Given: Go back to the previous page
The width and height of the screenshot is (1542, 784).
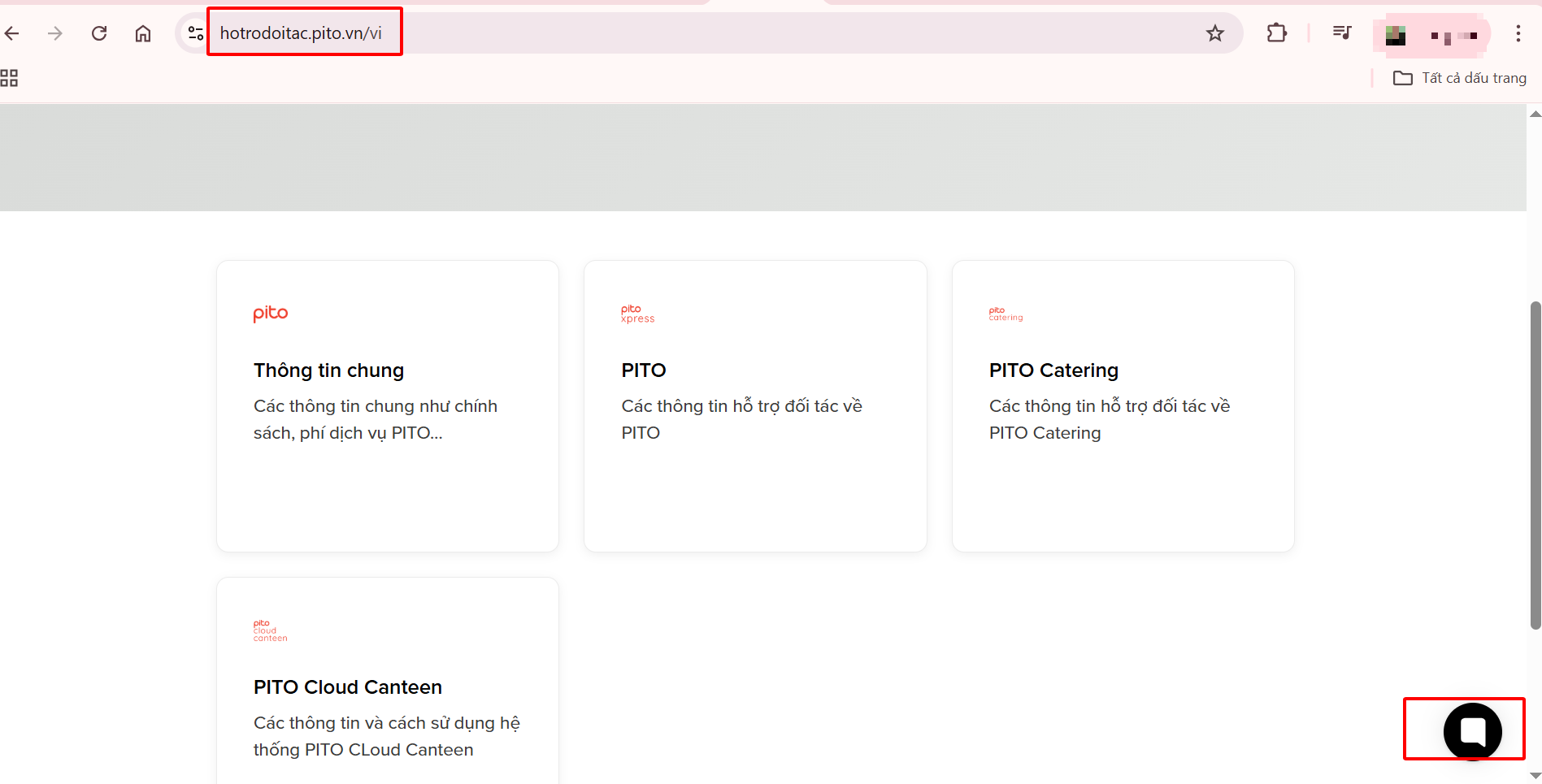Looking at the screenshot, I should tap(12, 33).
